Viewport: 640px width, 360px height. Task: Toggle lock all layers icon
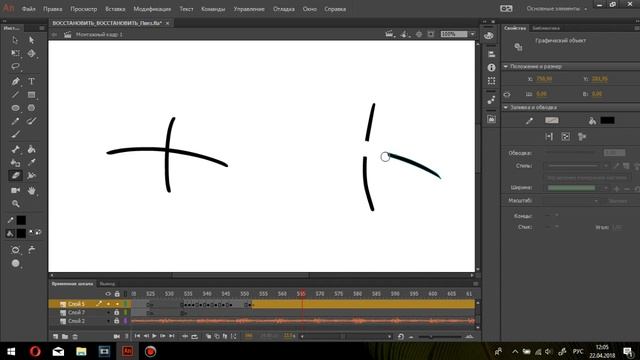[x=117, y=294]
